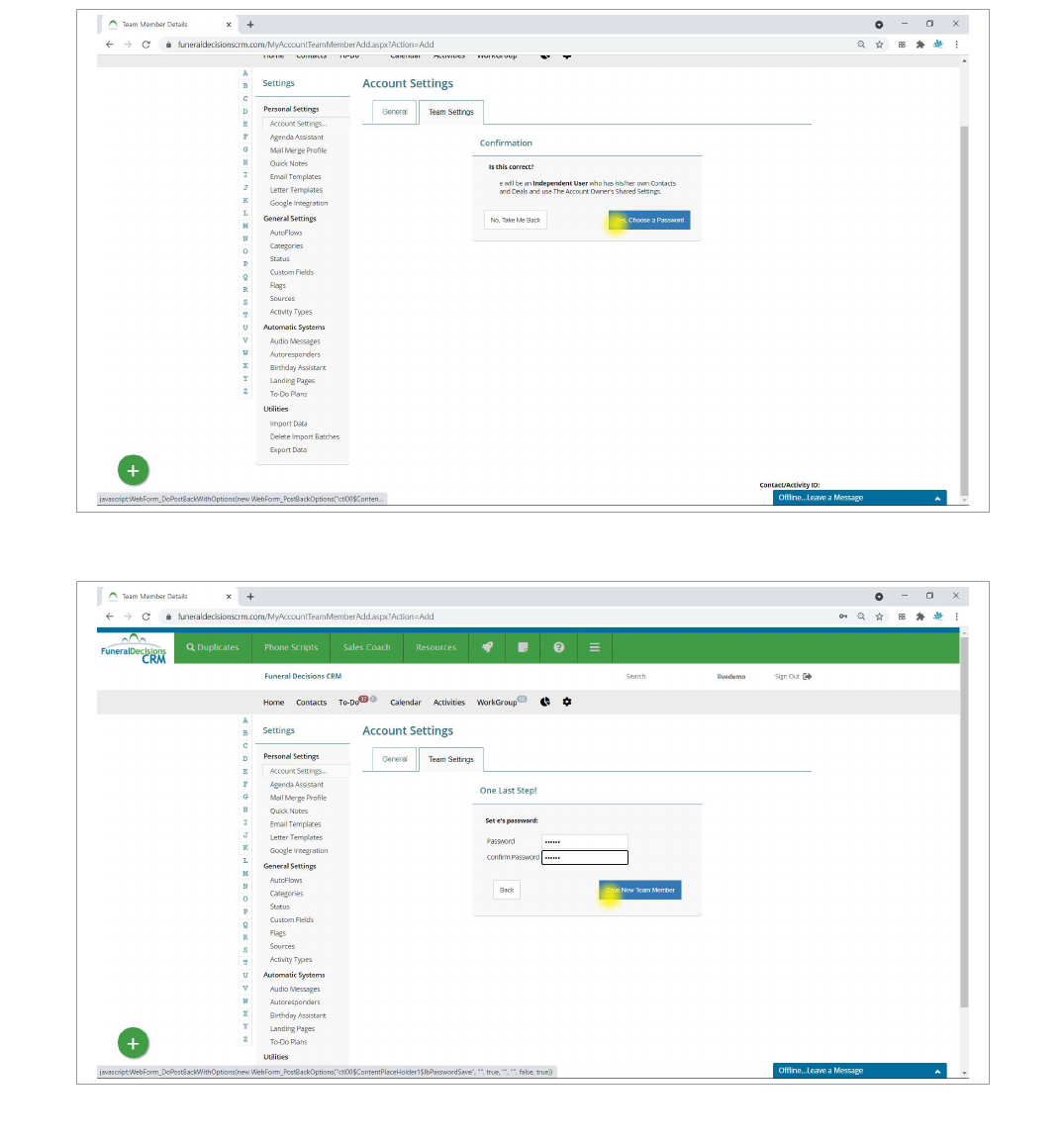Open the Calendar navigation item
Viewport: 1064px width, 1144px height.
[406, 703]
